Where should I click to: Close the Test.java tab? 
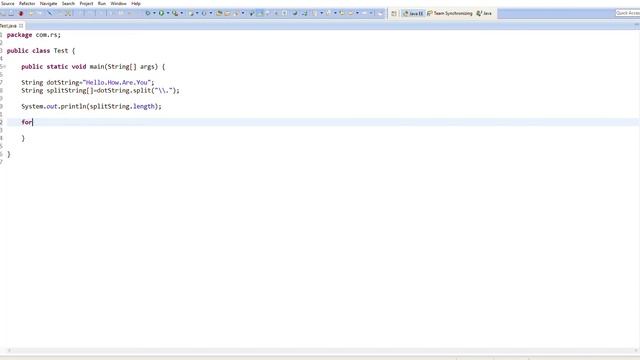tap(21, 26)
